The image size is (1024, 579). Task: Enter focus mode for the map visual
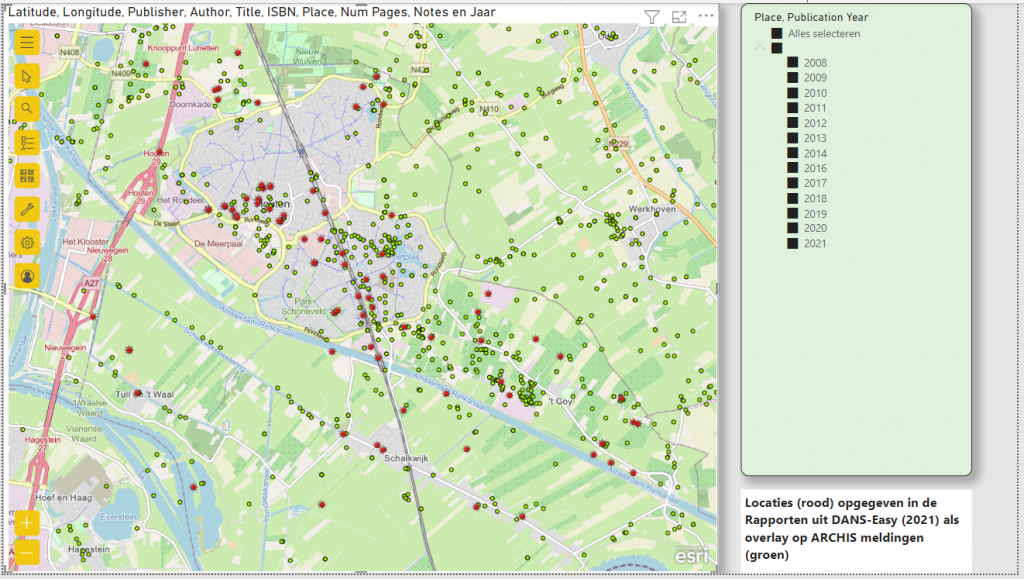click(679, 17)
